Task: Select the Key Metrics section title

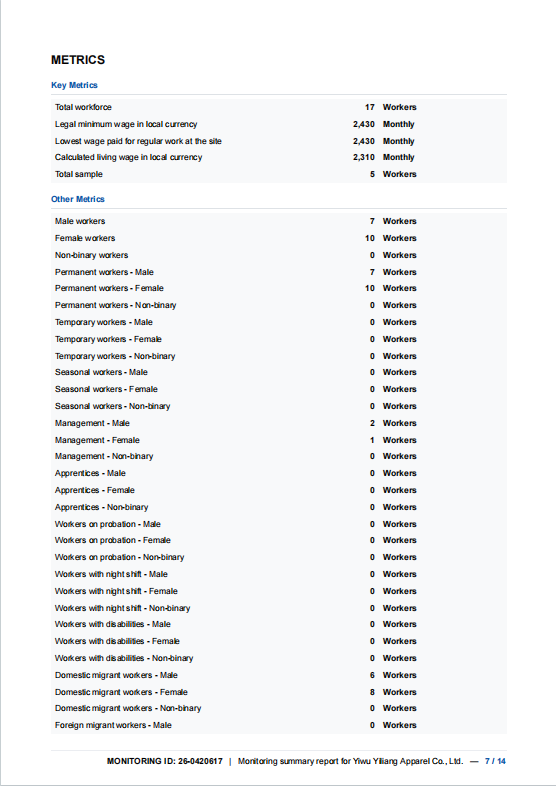Action: (x=74, y=85)
